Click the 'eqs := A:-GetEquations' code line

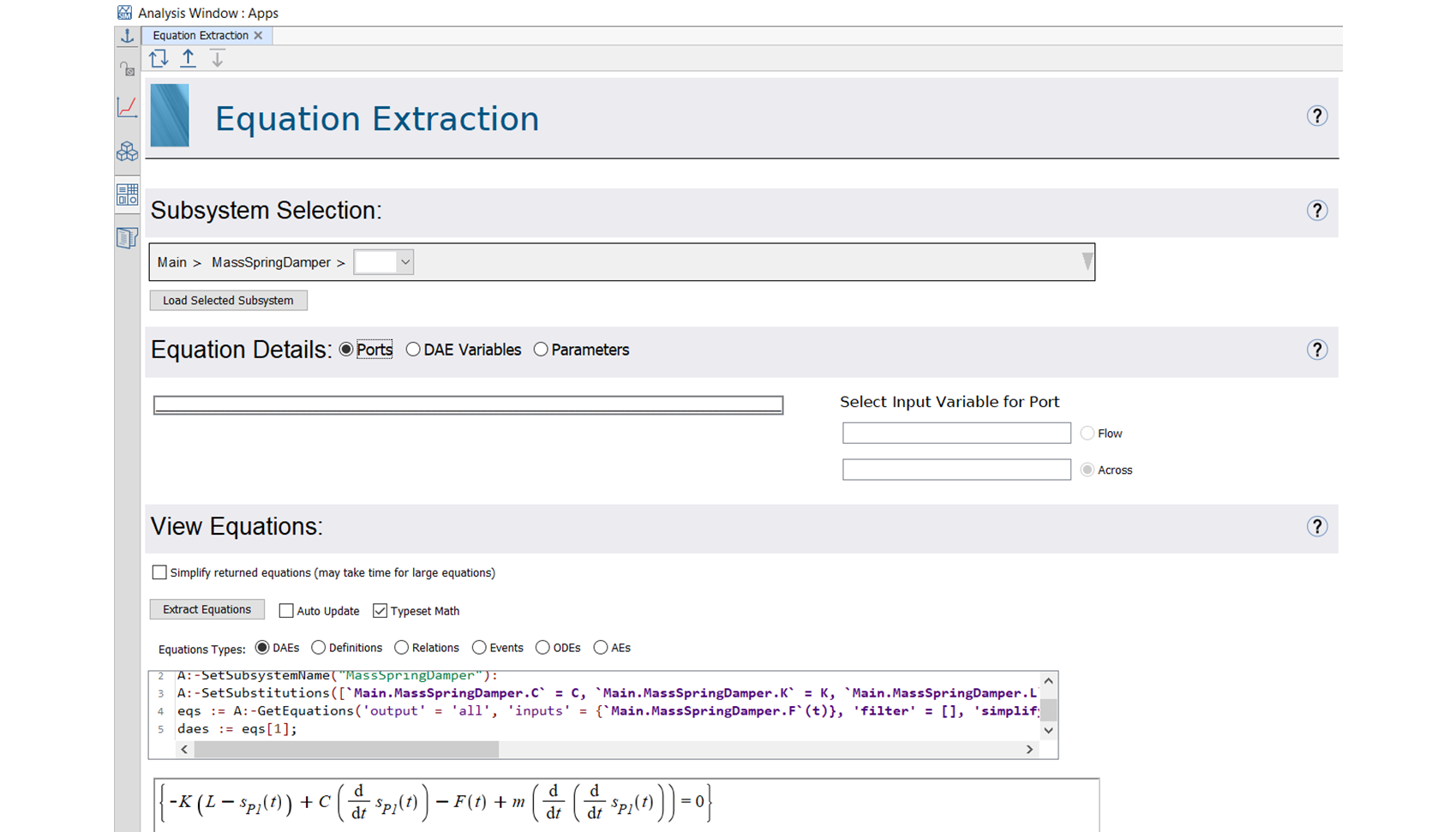click(x=608, y=711)
